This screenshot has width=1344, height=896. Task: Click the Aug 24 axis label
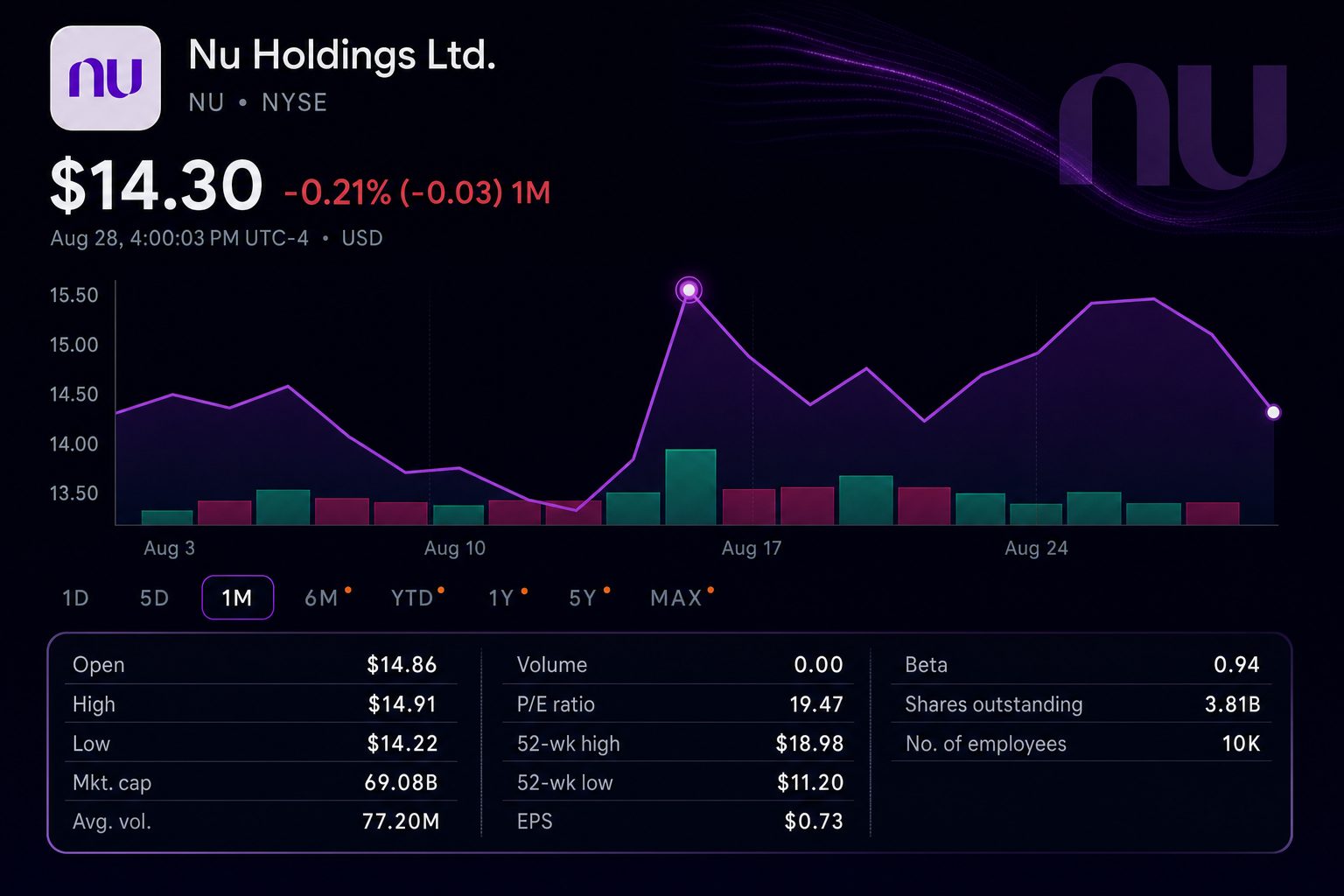click(x=1036, y=549)
